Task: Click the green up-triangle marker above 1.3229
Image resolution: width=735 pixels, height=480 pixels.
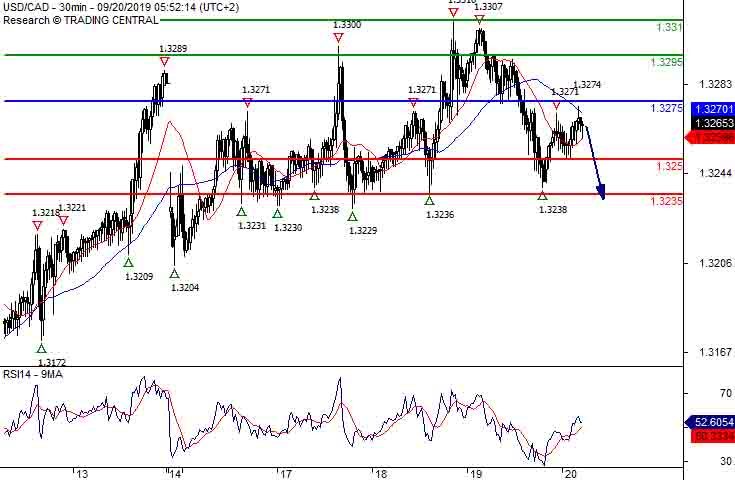Action: 352,216
